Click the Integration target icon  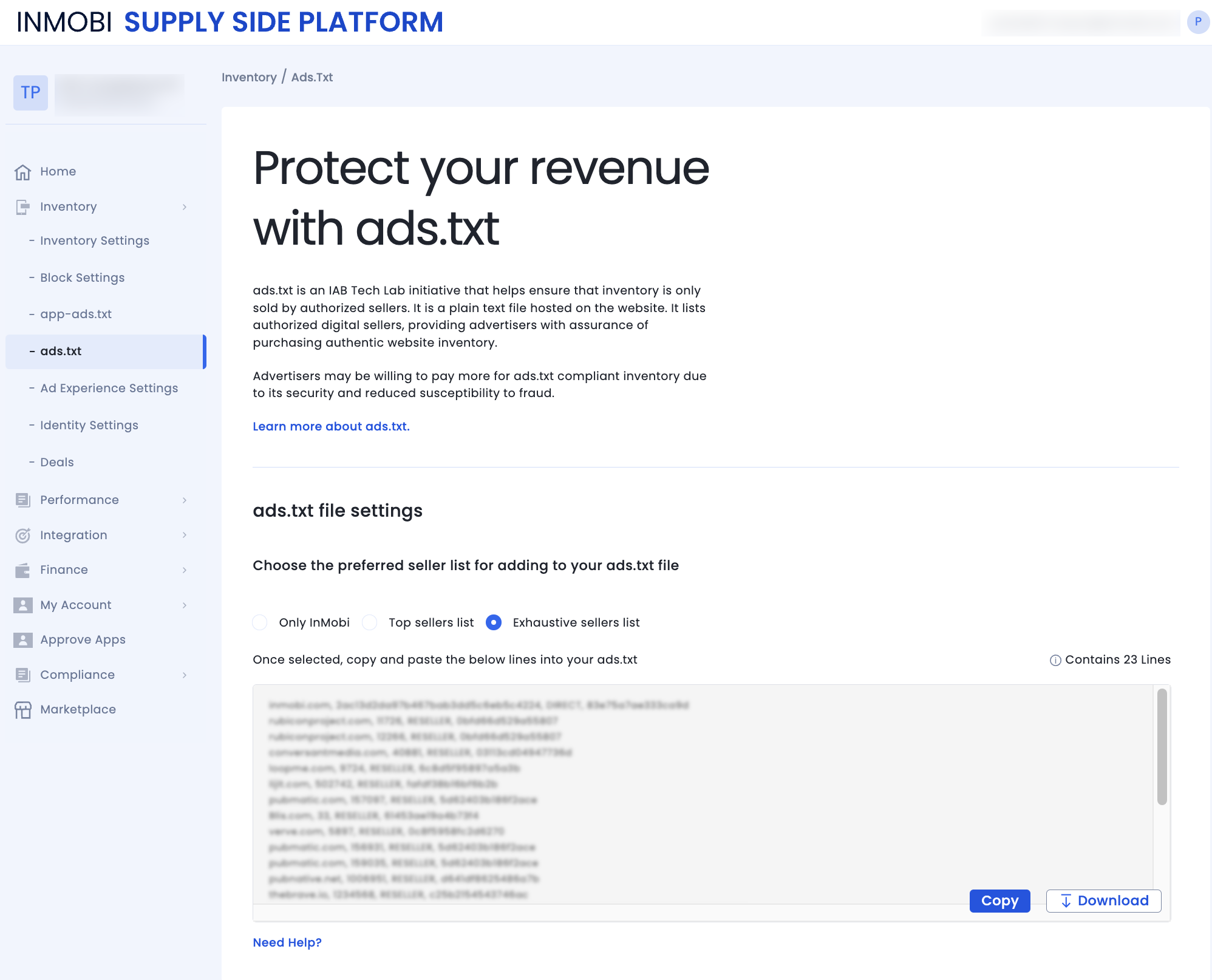coord(22,535)
